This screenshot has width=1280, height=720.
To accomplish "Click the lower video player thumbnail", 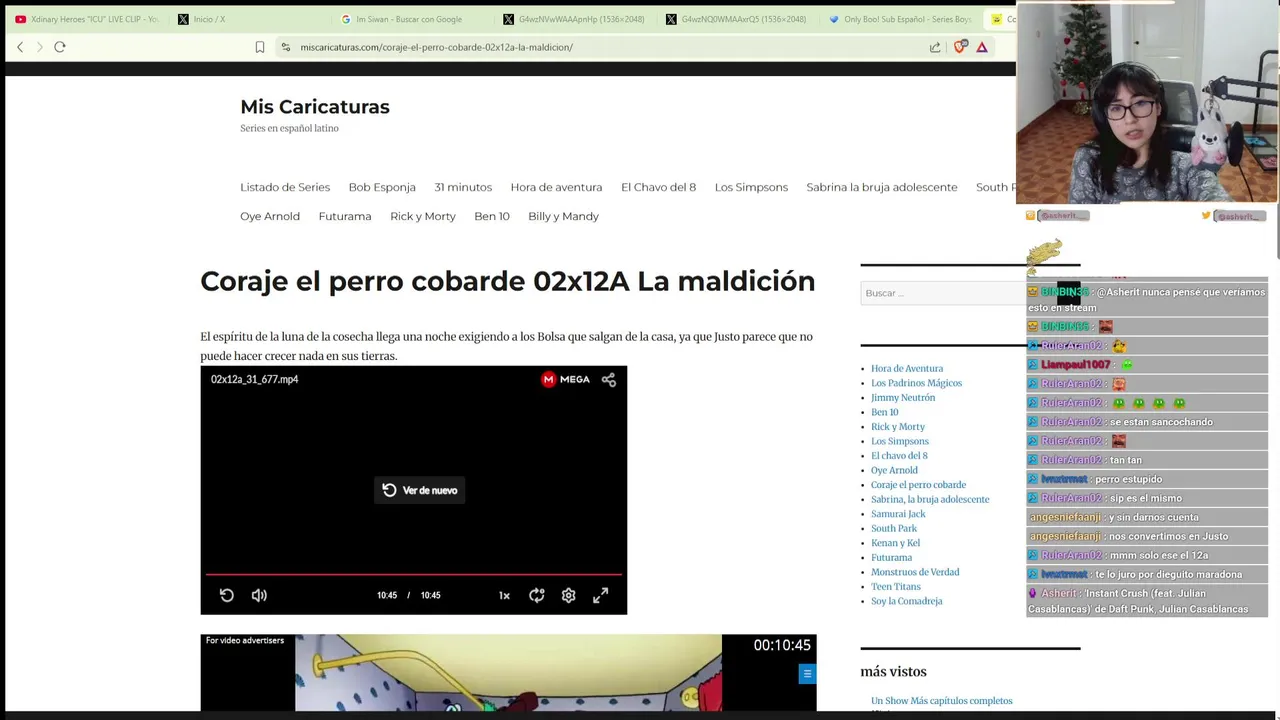I will tap(508, 673).
